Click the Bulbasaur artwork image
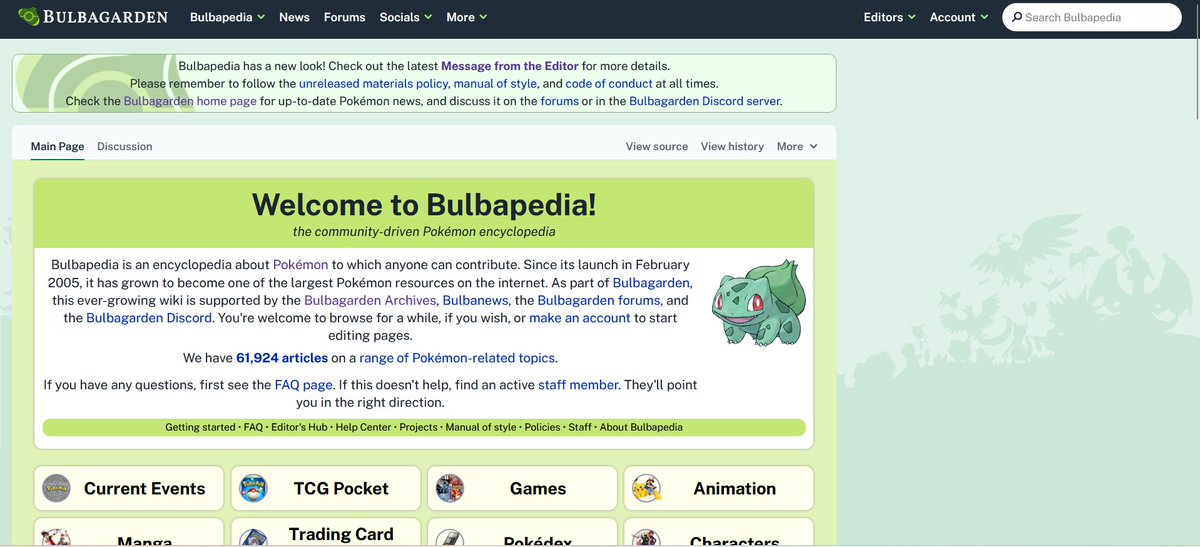The width and height of the screenshot is (1200, 547). click(x=758, y=303)
